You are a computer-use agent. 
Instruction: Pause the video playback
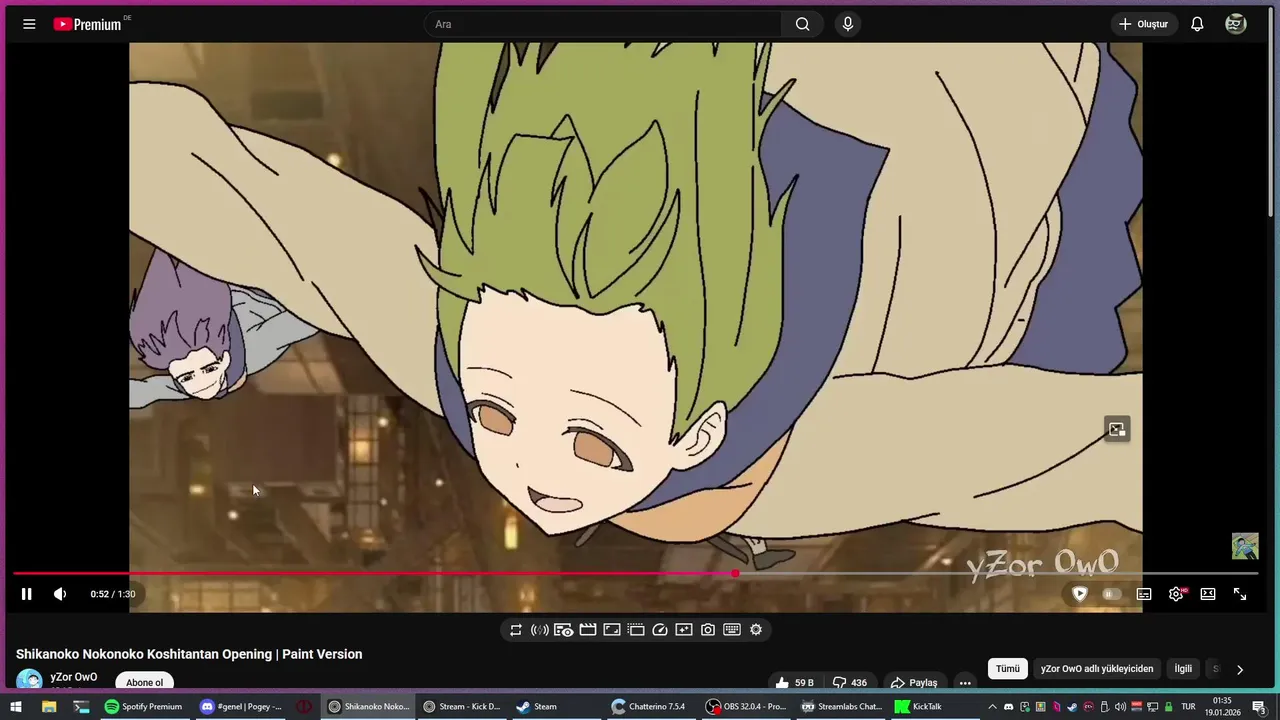[x=27, y=594]
